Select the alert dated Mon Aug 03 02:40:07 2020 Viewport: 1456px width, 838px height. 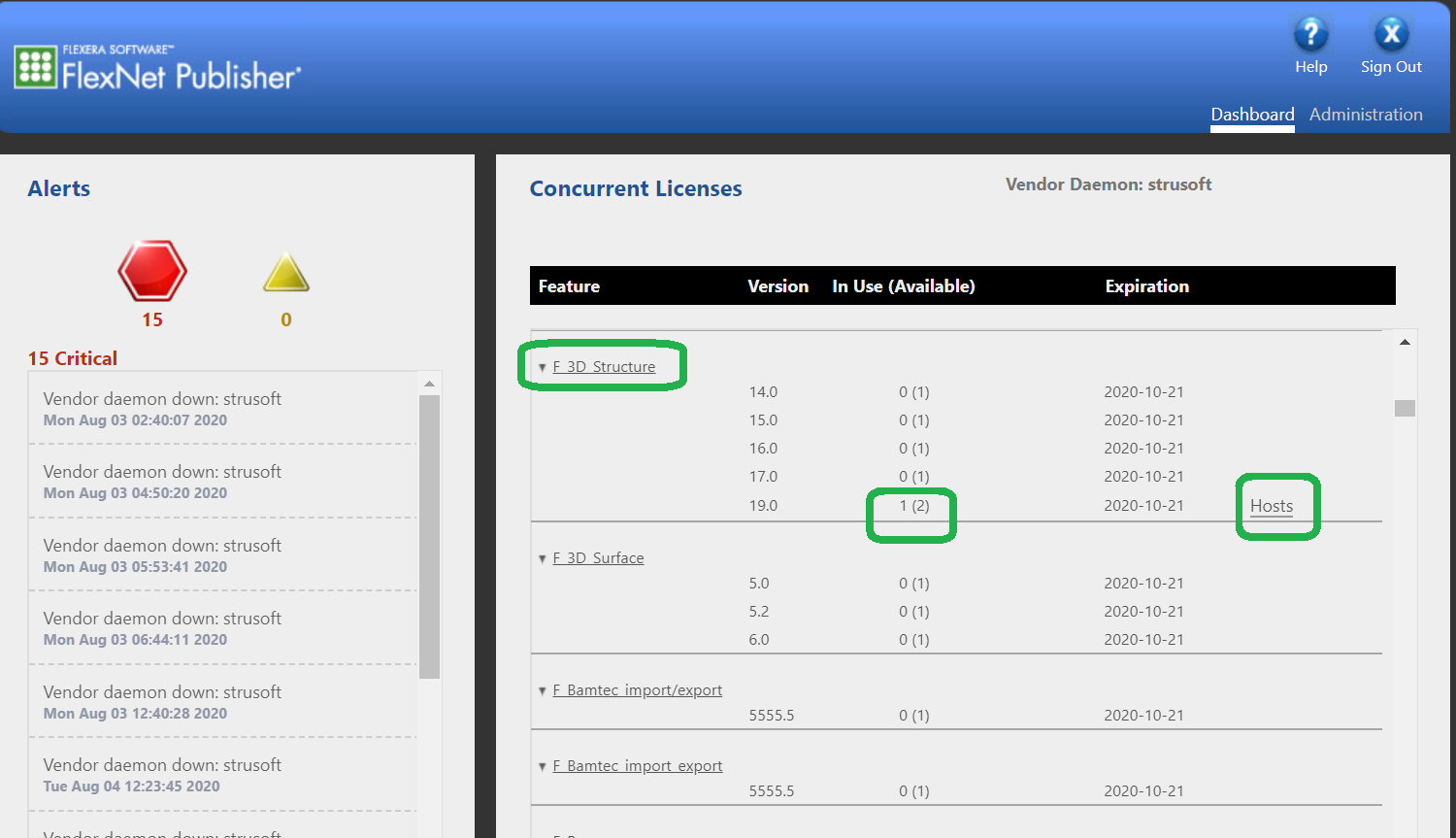tap(223, 409)
